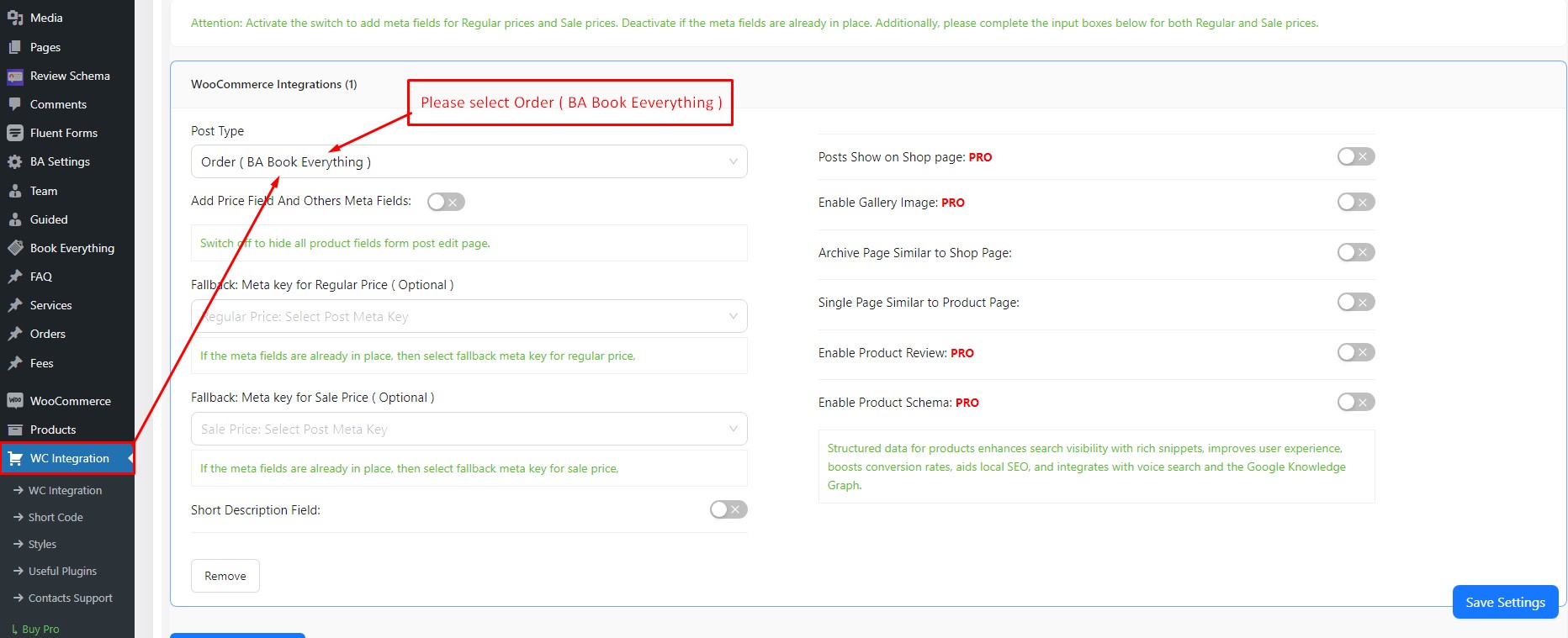1568x638 pixels.
Task: Click the Review Schema icon
Action: (x=15, y=76)
